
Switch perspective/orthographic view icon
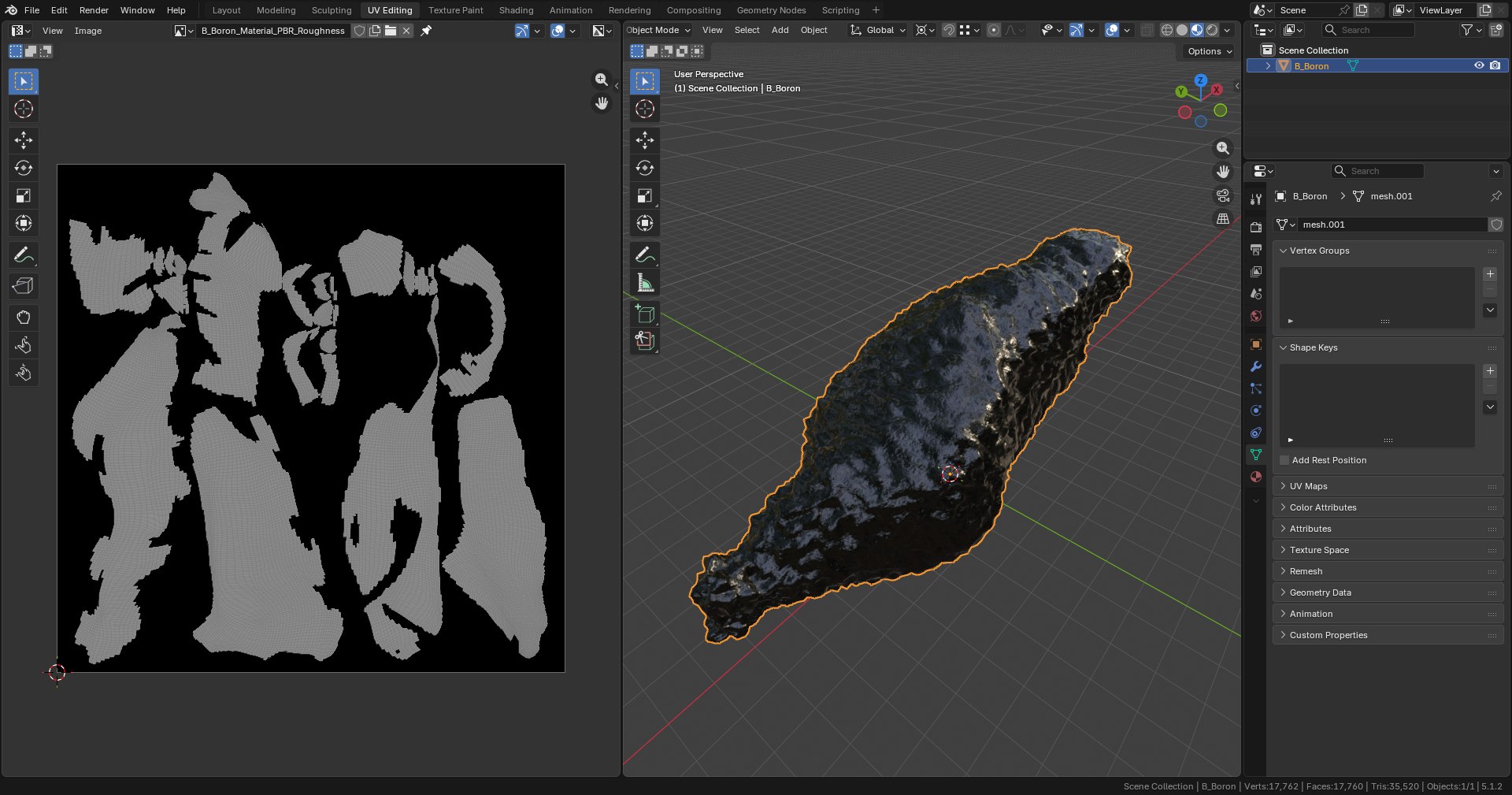[1223, 219]
